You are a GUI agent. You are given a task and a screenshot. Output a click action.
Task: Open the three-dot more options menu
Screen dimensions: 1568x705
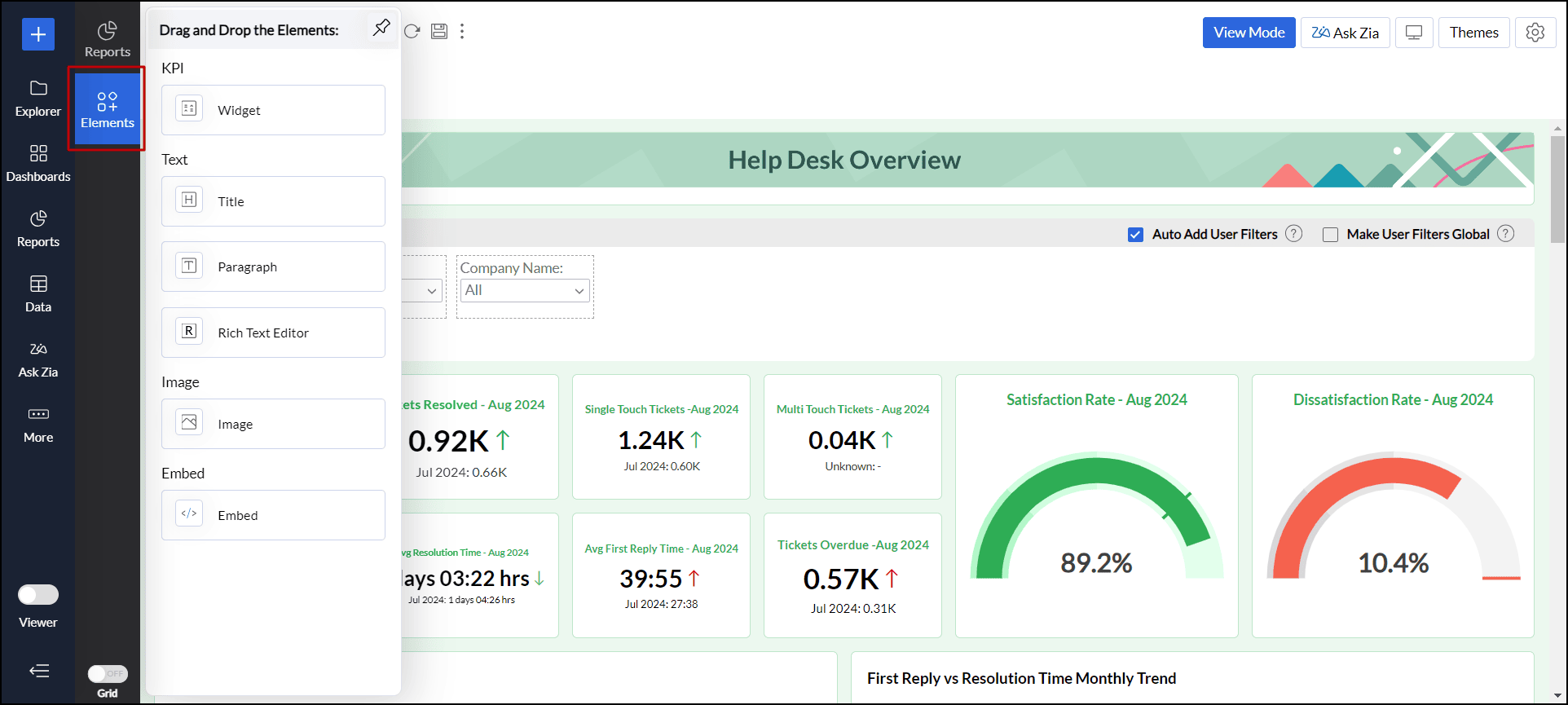pyautogui.click(x=462, y=31)
